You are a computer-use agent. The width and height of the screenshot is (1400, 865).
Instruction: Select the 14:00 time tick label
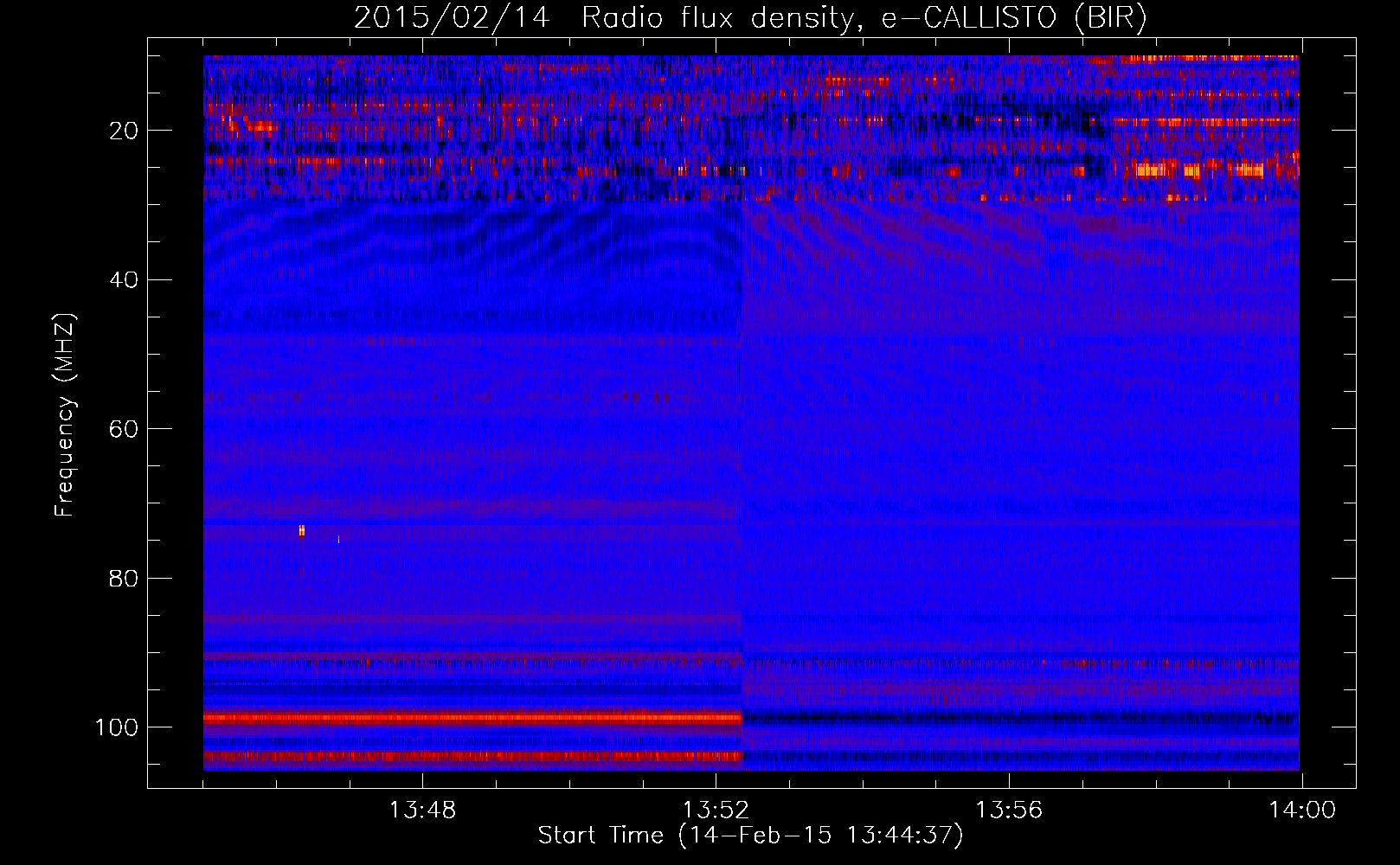coord(1301,811)
